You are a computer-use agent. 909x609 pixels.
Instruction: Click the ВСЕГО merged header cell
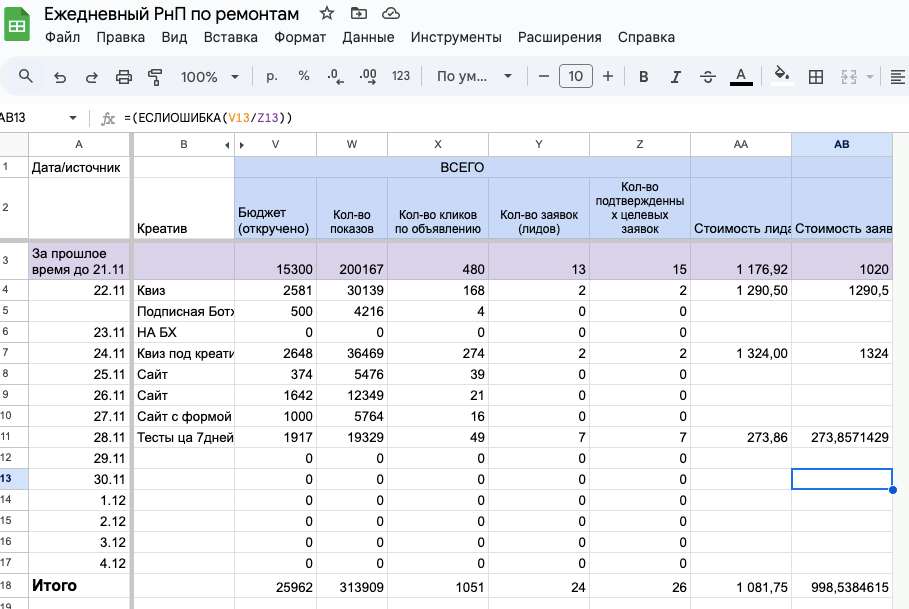point(462,167)
